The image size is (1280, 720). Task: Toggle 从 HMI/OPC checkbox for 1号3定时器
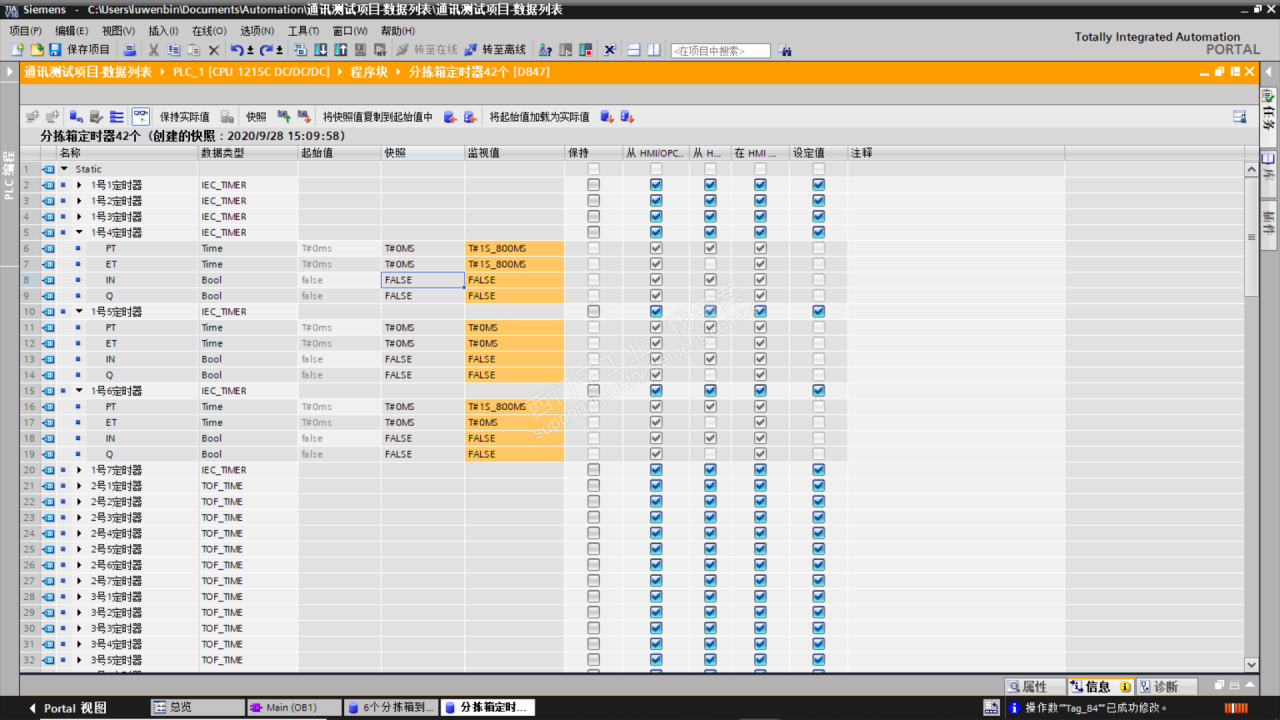pos(656,217)
